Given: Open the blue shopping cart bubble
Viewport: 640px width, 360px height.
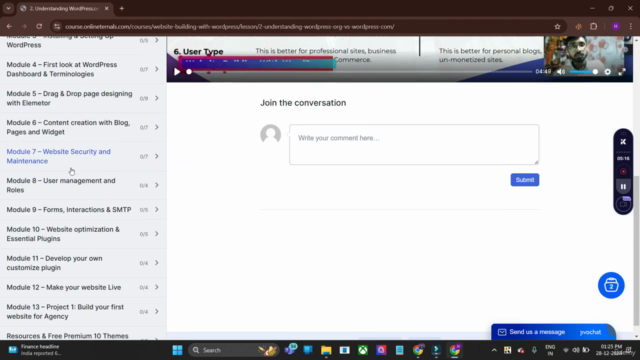Looking at the screenshot, I should click(x=611, y=285).
